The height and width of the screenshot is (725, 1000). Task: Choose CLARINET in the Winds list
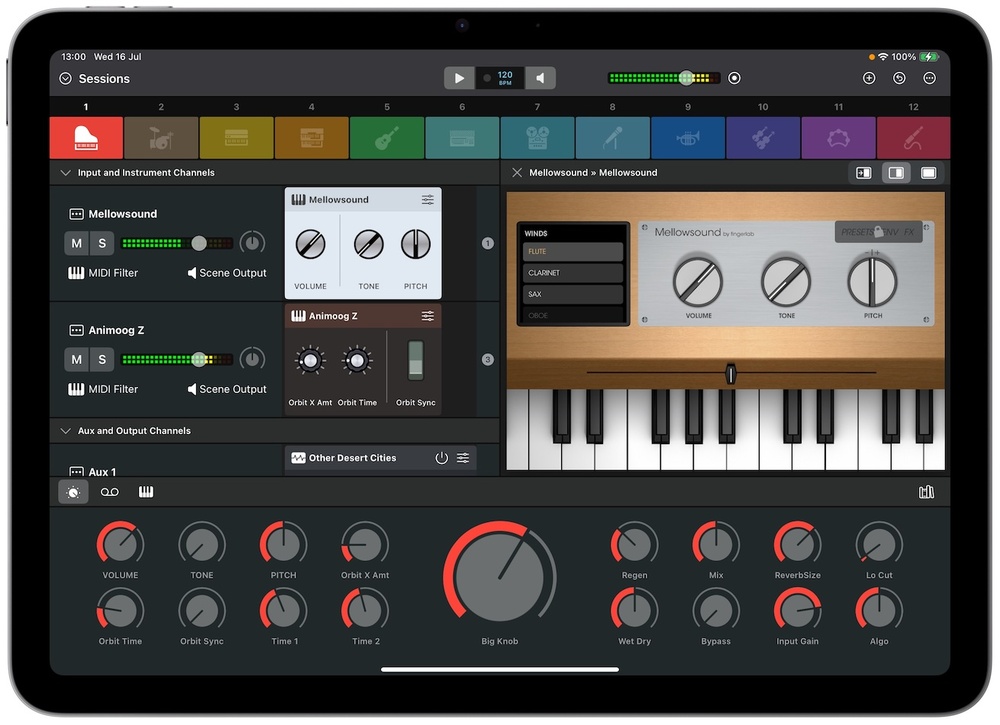[573, 273]
